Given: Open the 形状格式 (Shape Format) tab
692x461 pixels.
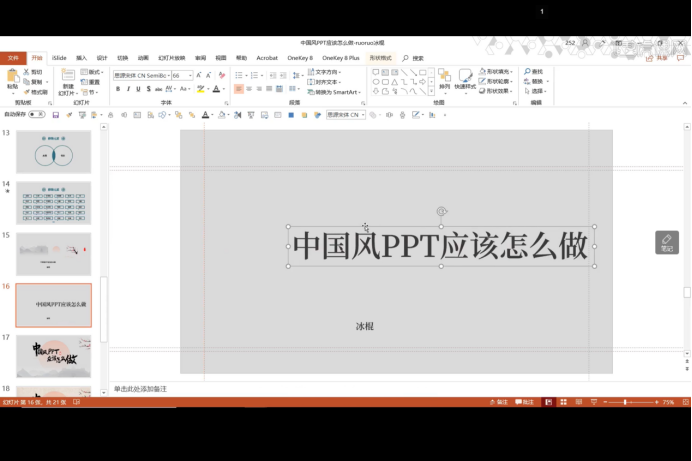Looking at the screenshot, I should pos(380,58).
